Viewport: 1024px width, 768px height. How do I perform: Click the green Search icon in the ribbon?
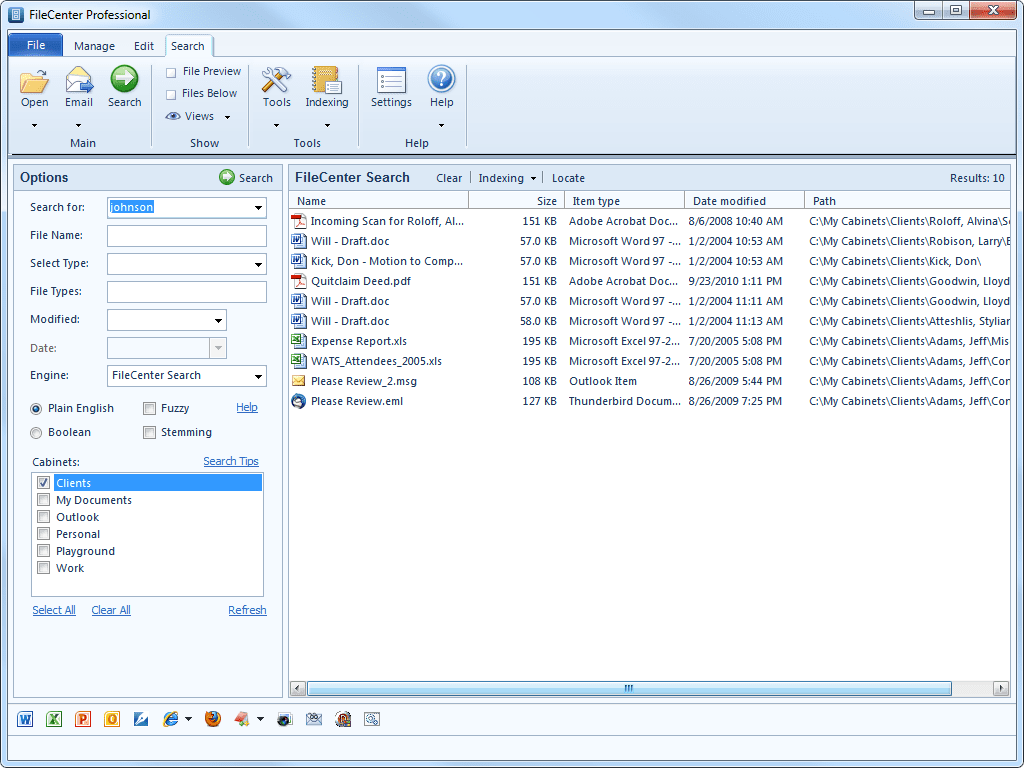tap(124, 80)
